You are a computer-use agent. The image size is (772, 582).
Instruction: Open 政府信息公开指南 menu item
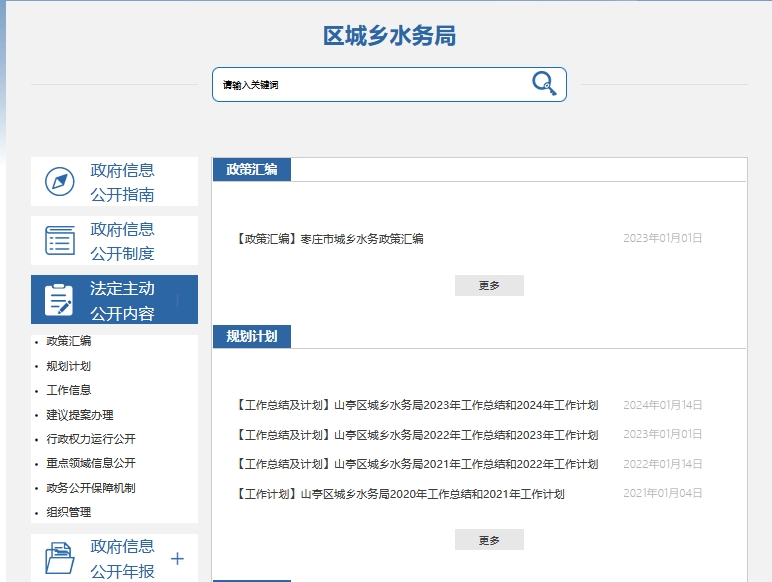pyautogui.click(x=114, y=182)
